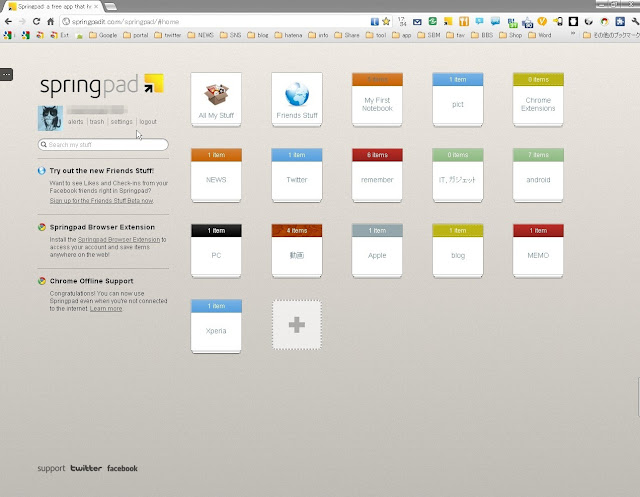Open the My First Notebook tile
Viewport: 640px width, 497px height.
pos(377,100)
